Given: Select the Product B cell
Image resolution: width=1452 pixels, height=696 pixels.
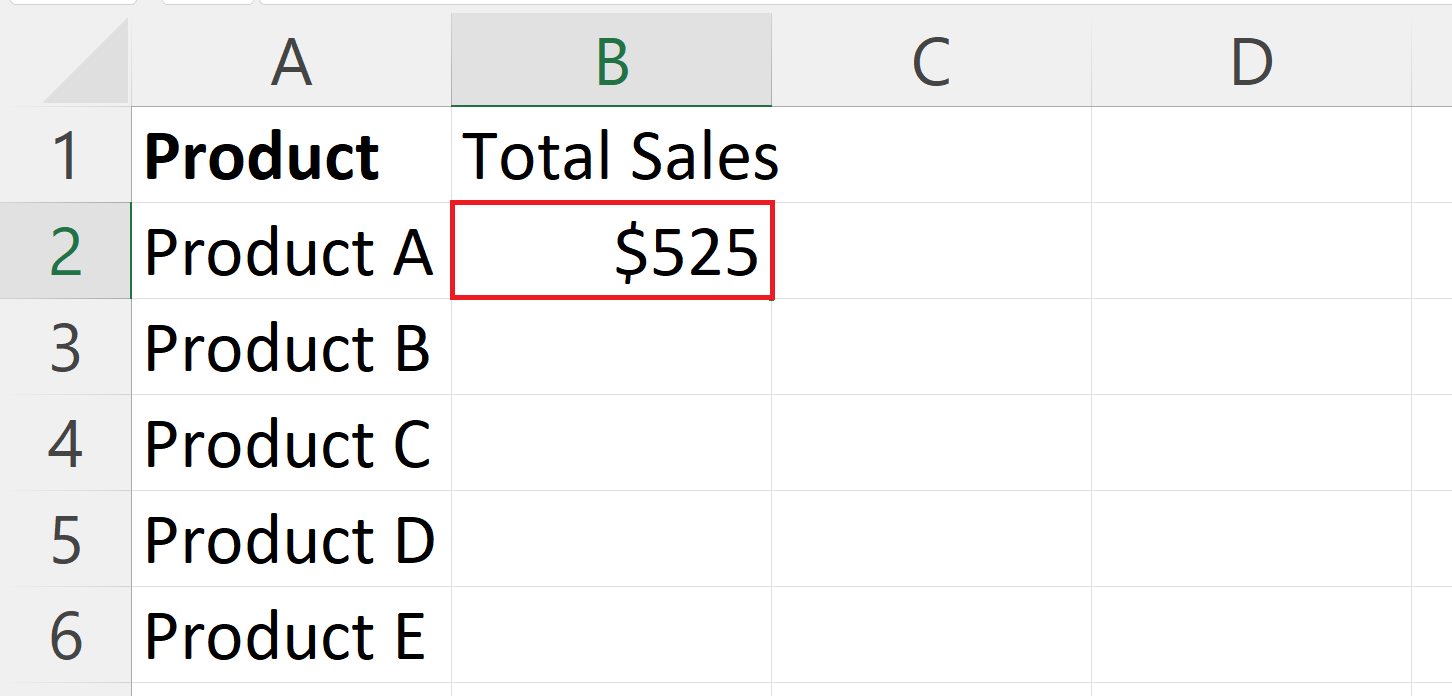Looking at the screenshot, I should 290,347.
